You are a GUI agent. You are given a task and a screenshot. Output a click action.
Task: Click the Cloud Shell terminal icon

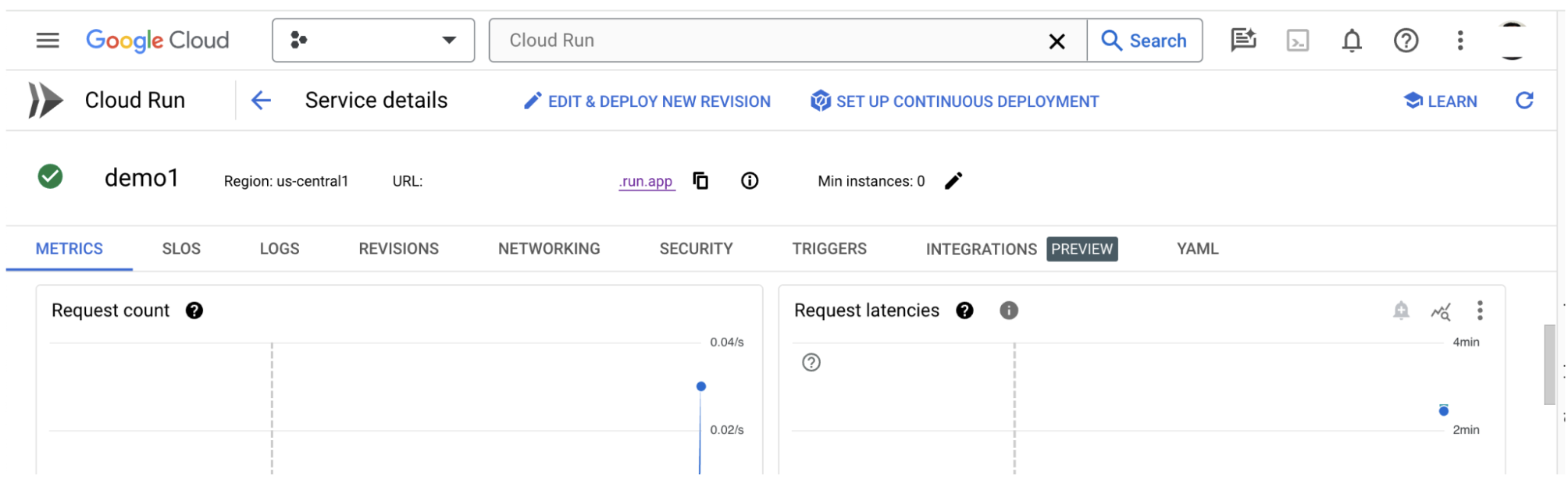point(1297,41)
